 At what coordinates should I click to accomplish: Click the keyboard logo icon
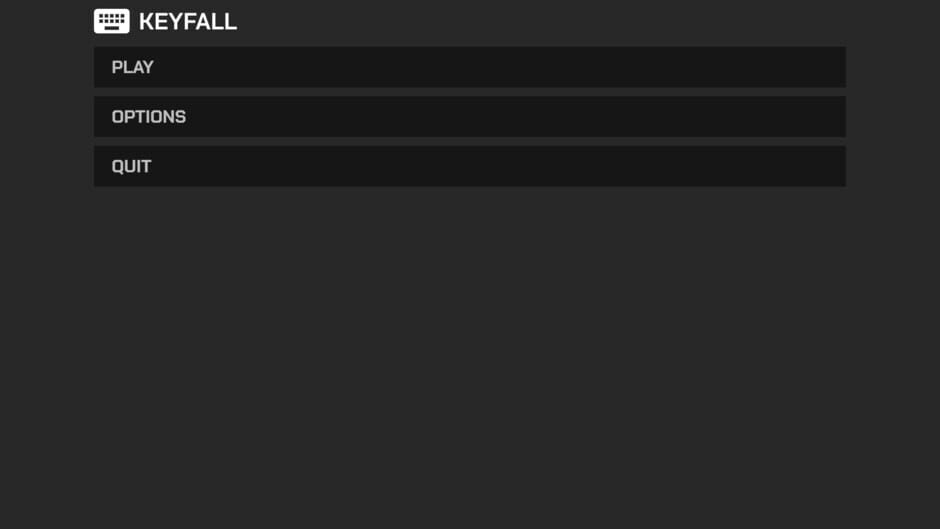click(x=112, y=21)
